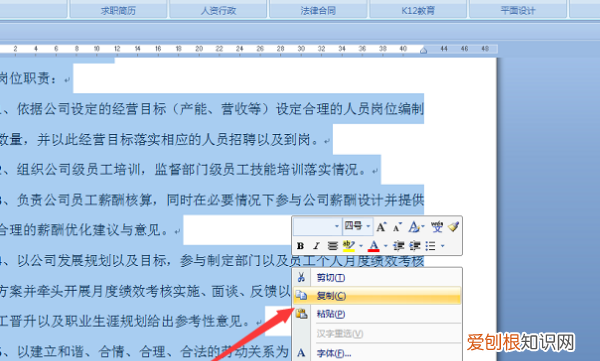This screenshot has width=600, height=361.
Task: Click the text 岗位职责：
Action: pyautogui.click(x=29, y=79)
